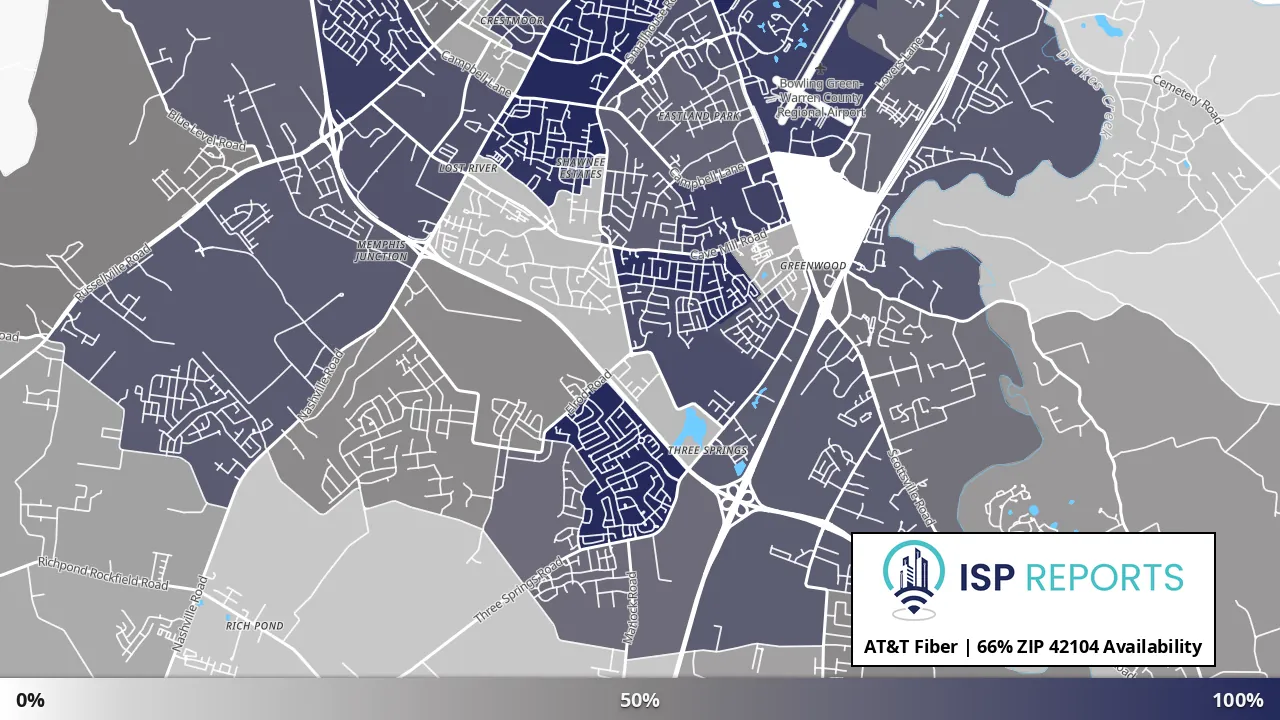Select the SHAWNEE ESTATES neighborhood label

(580, 167)
